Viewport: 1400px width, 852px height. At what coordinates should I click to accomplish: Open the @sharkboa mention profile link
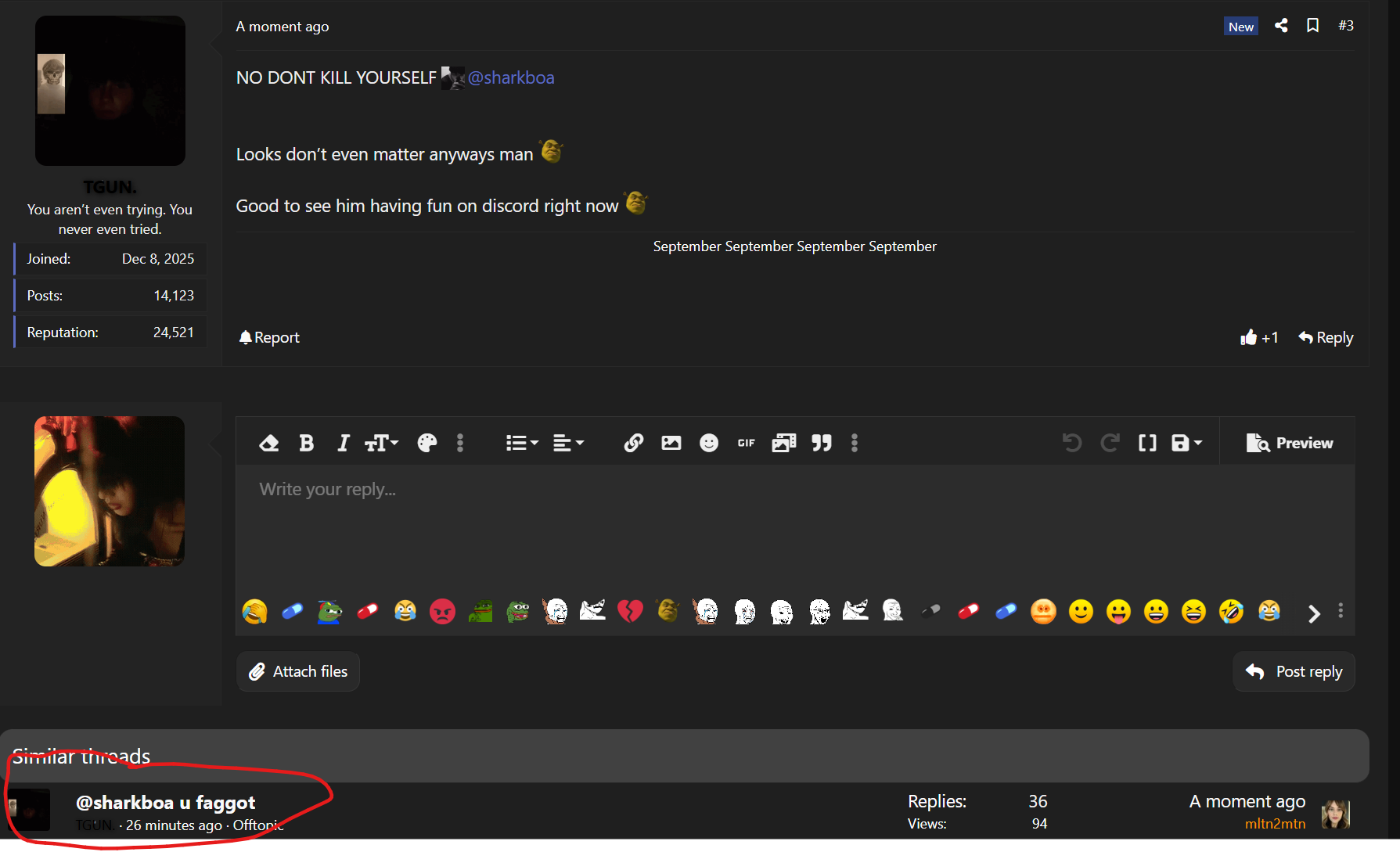(510, 77)
